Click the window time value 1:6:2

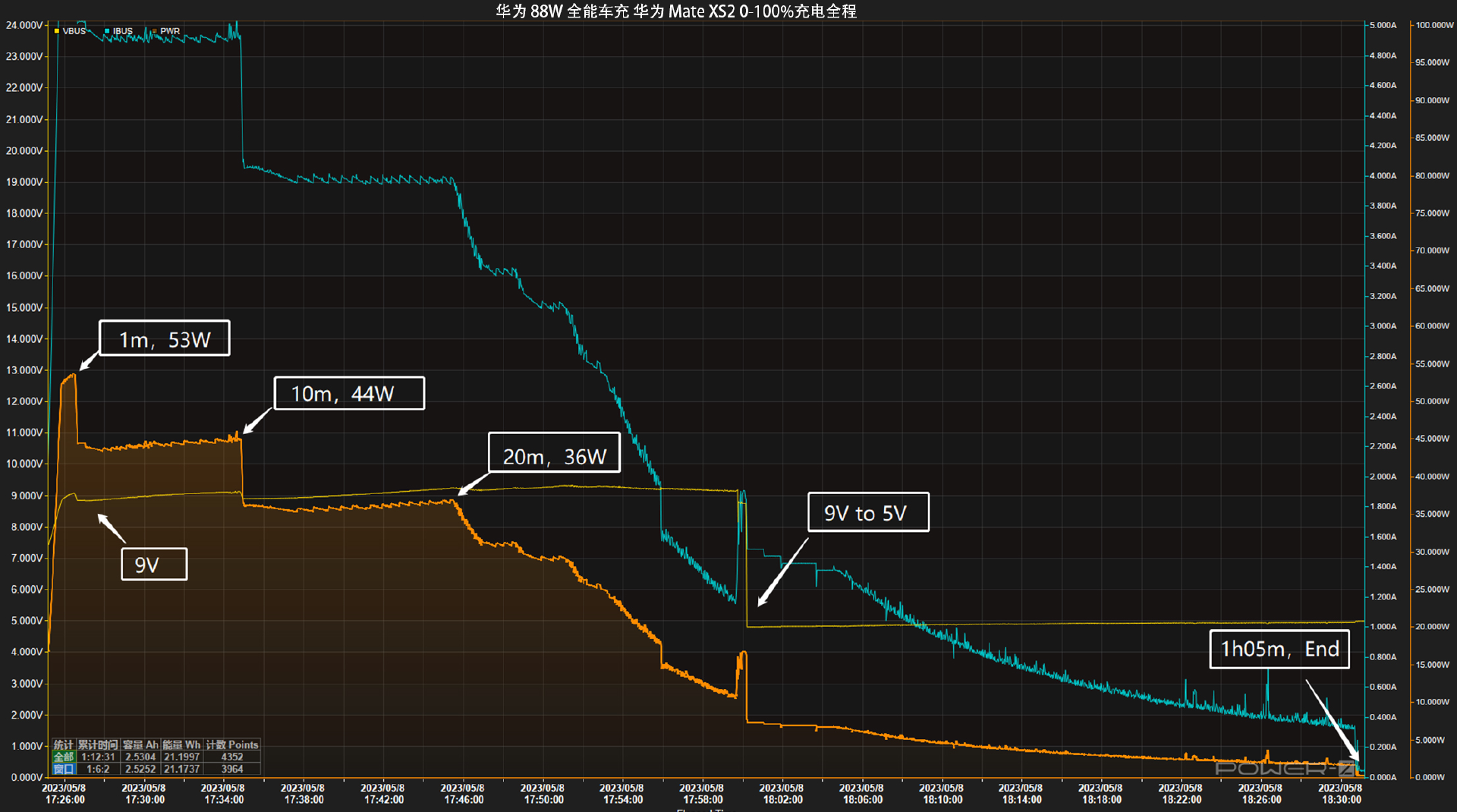[x=98, y=769]
